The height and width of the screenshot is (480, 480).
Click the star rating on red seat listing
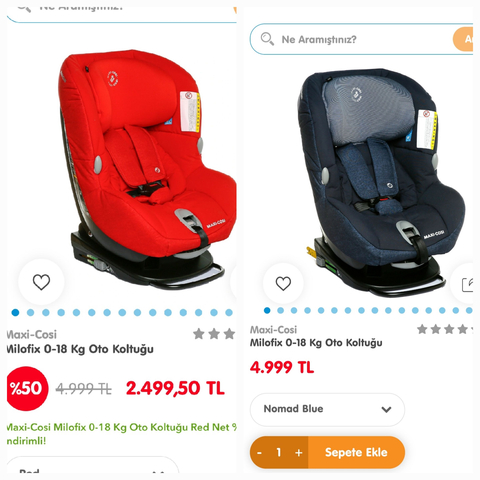click(214, 334)
